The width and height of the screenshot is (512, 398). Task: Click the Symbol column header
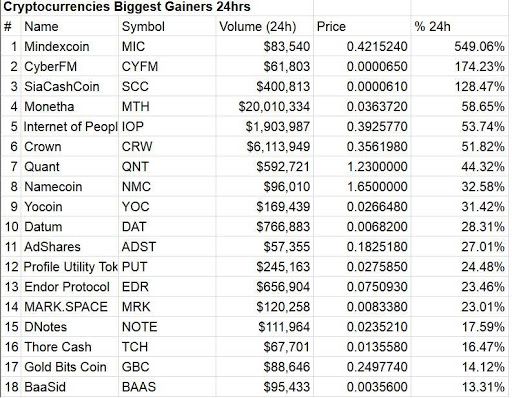(167, 26)
